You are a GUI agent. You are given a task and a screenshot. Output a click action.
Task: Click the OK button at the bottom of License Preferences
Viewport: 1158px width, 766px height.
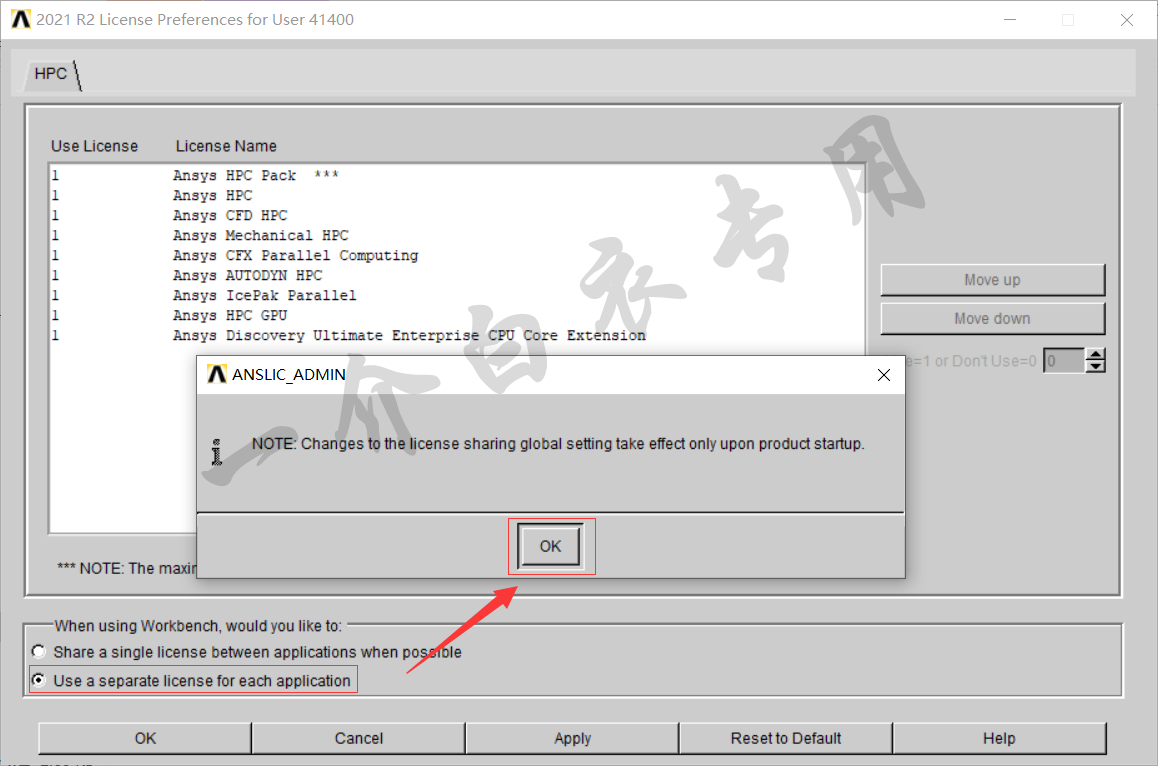pos(145,738)
